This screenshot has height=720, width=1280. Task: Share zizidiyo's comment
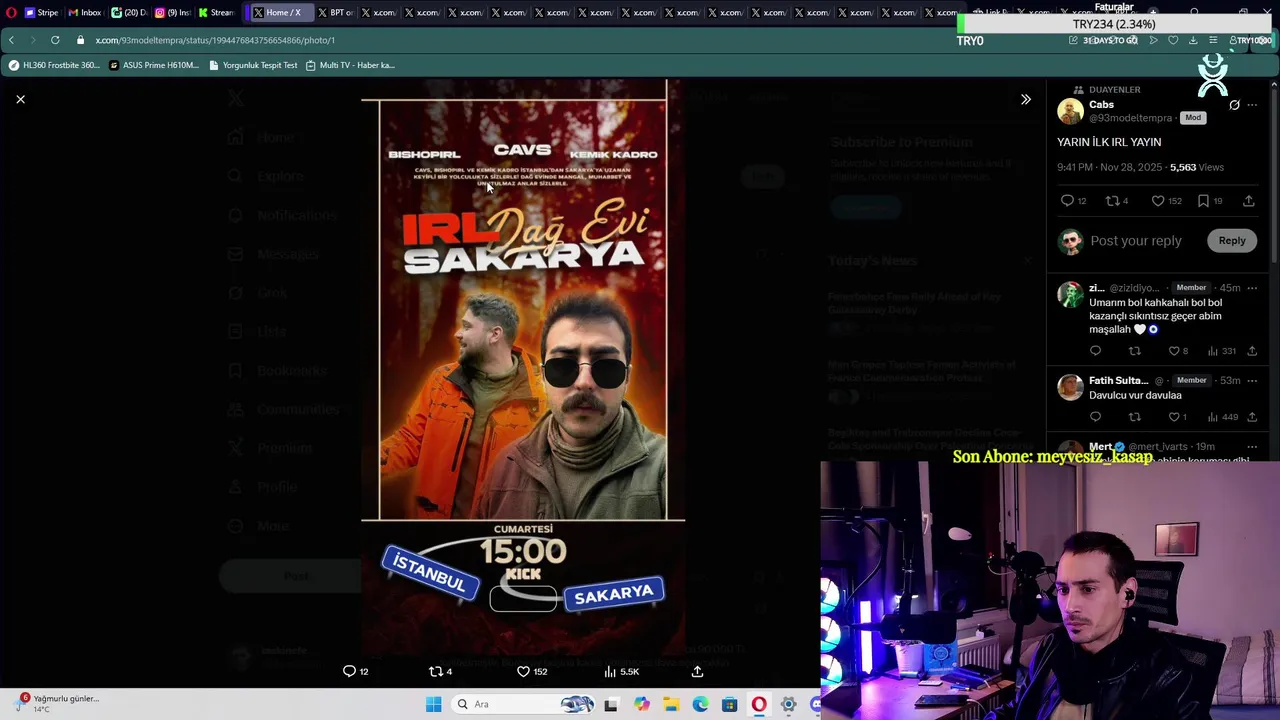[x=1252, y=351]
